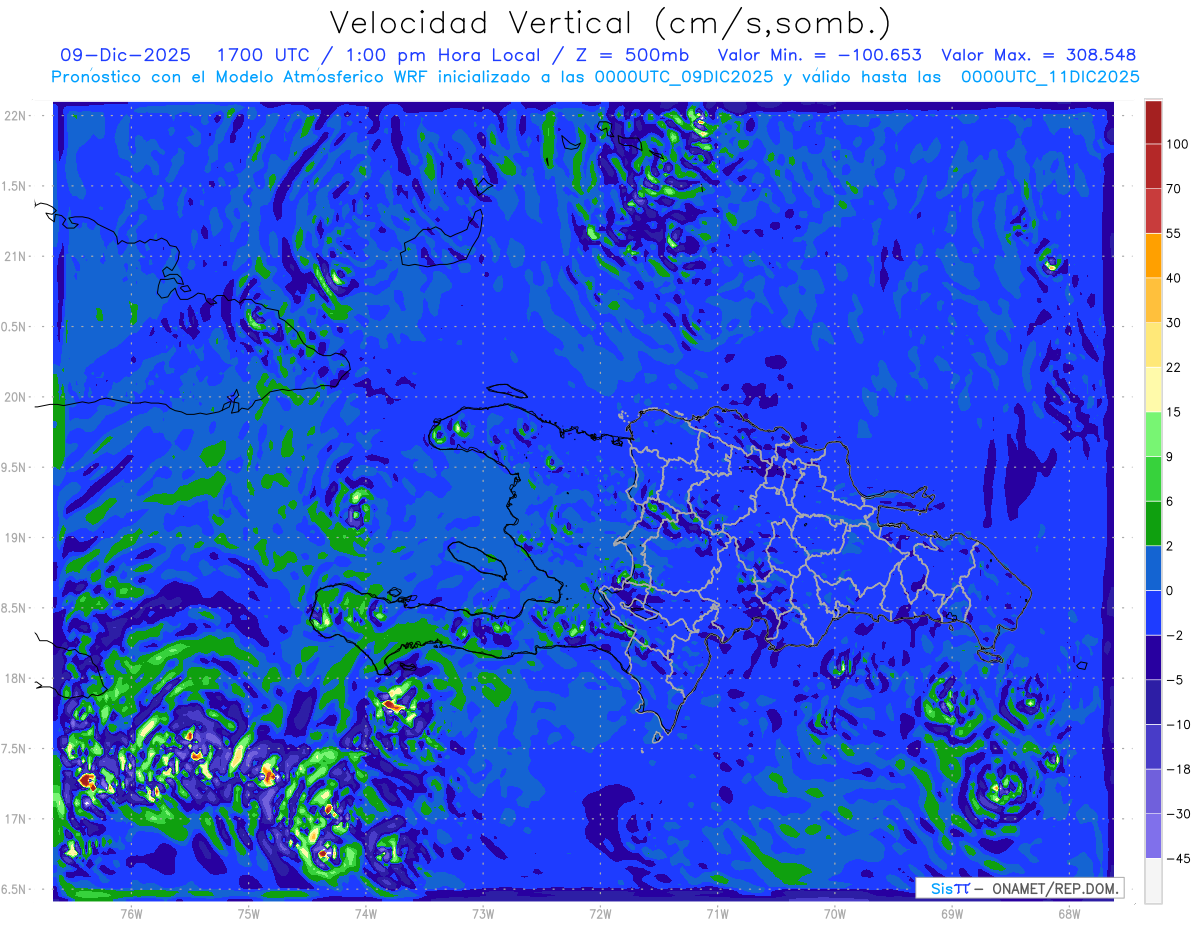
Task: Click the 'Velocidad Vertical (cm/s,somb.)' title
Action: point(610,24)
